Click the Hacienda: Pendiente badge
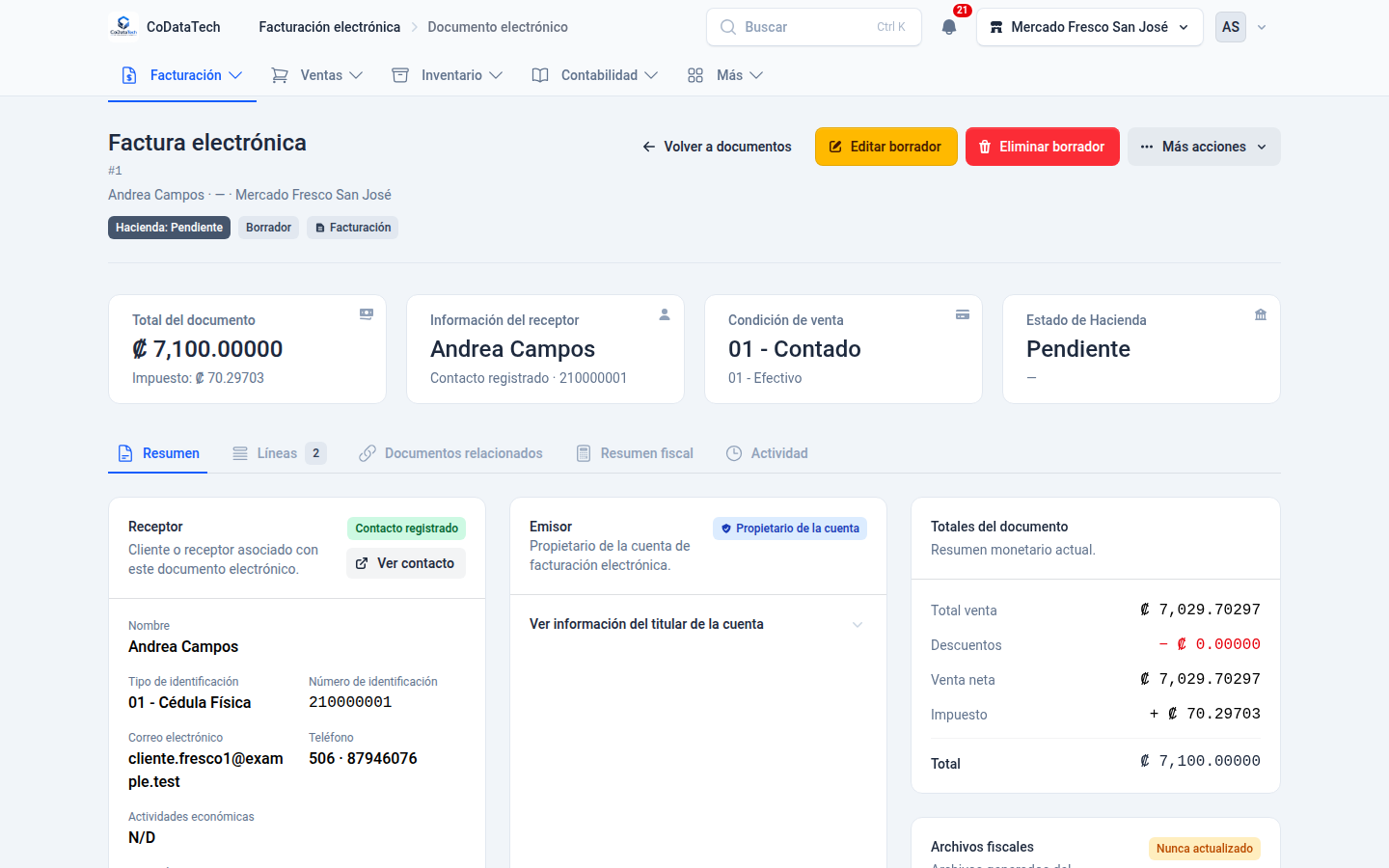The image size is (1389, 868). click(x=169, y=228)
